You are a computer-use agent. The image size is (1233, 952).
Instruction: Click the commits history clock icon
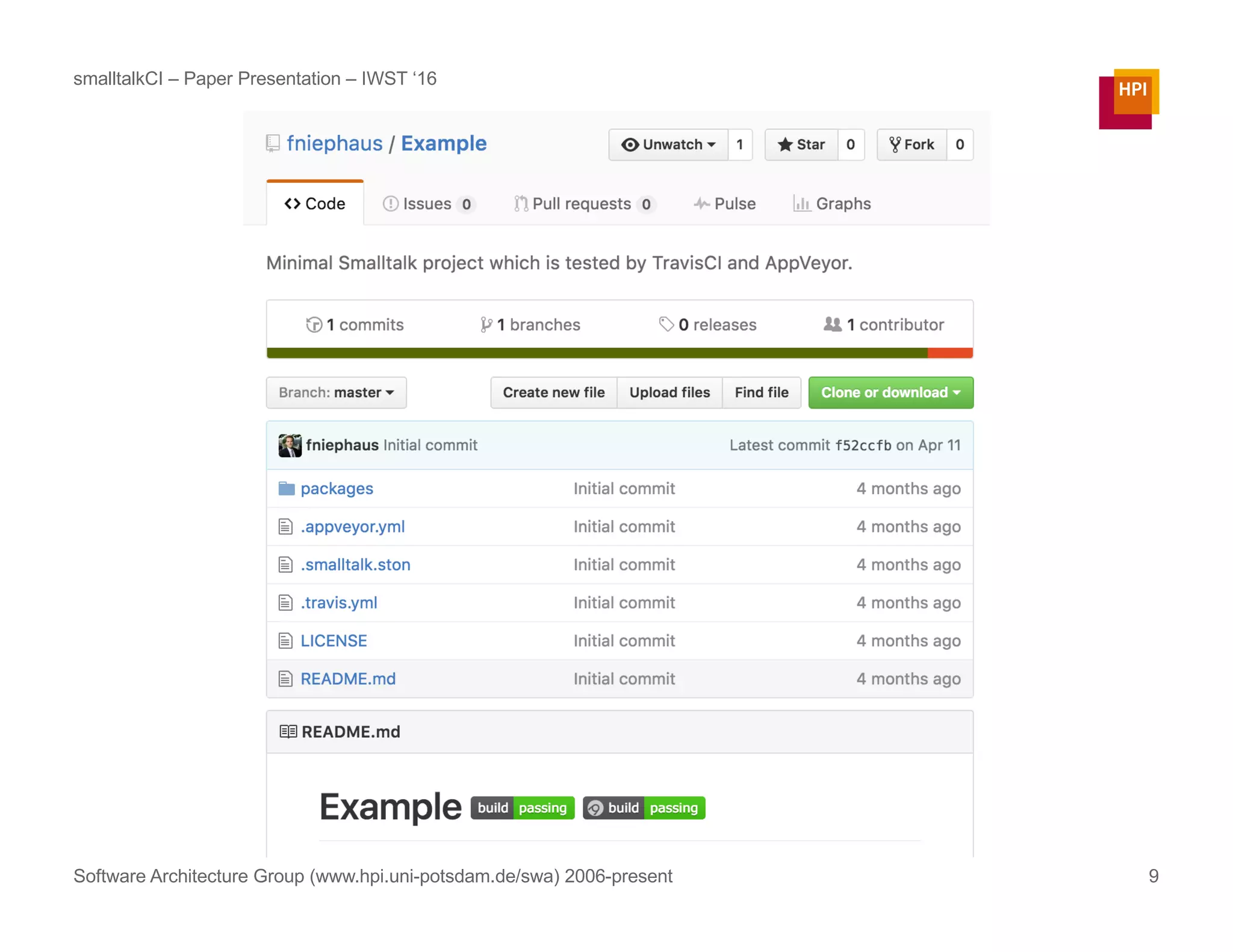[x=314, y=325]
